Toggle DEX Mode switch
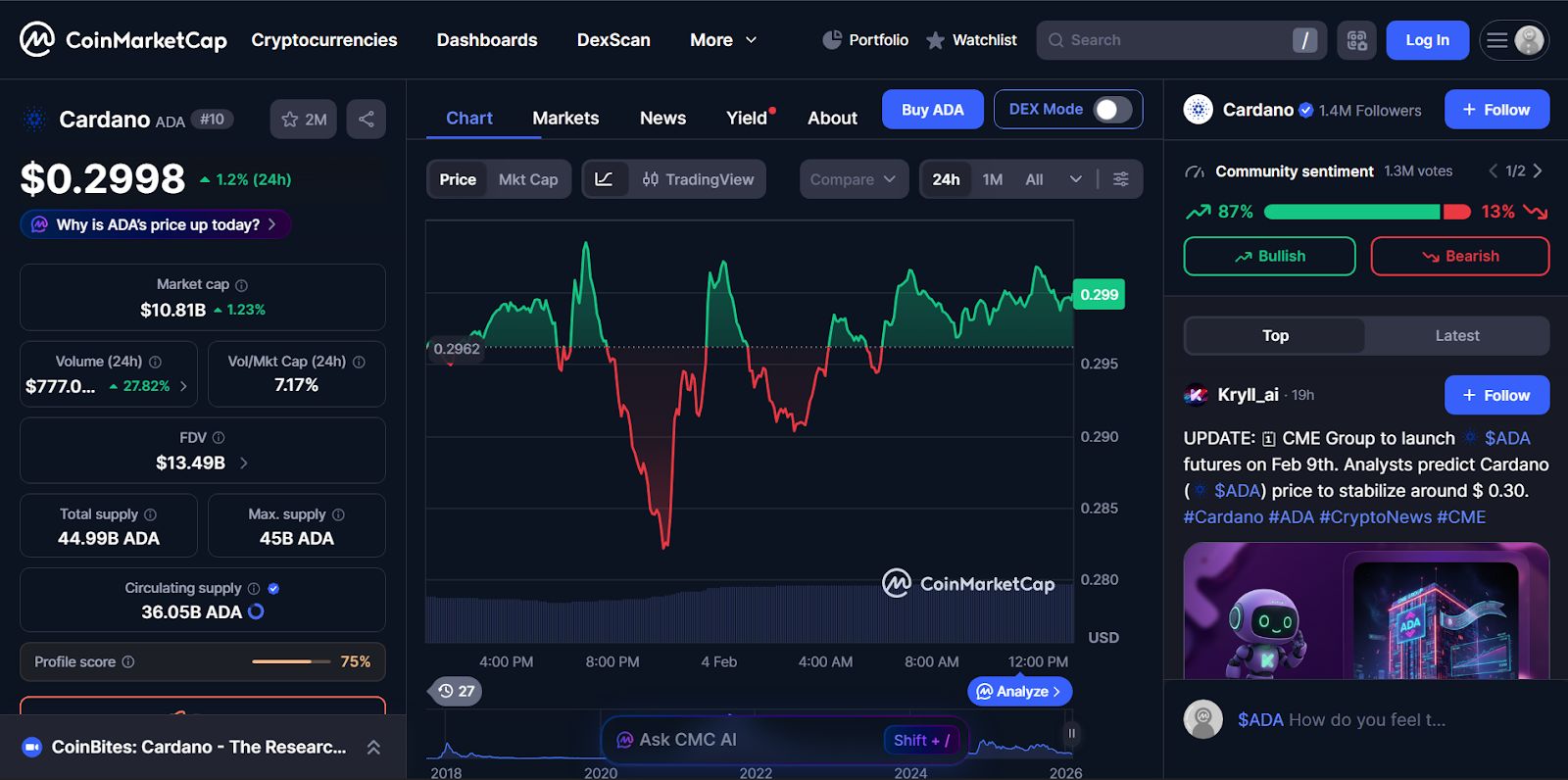Viewport: 1568px width, 780px height. [x=1112, y=110]
